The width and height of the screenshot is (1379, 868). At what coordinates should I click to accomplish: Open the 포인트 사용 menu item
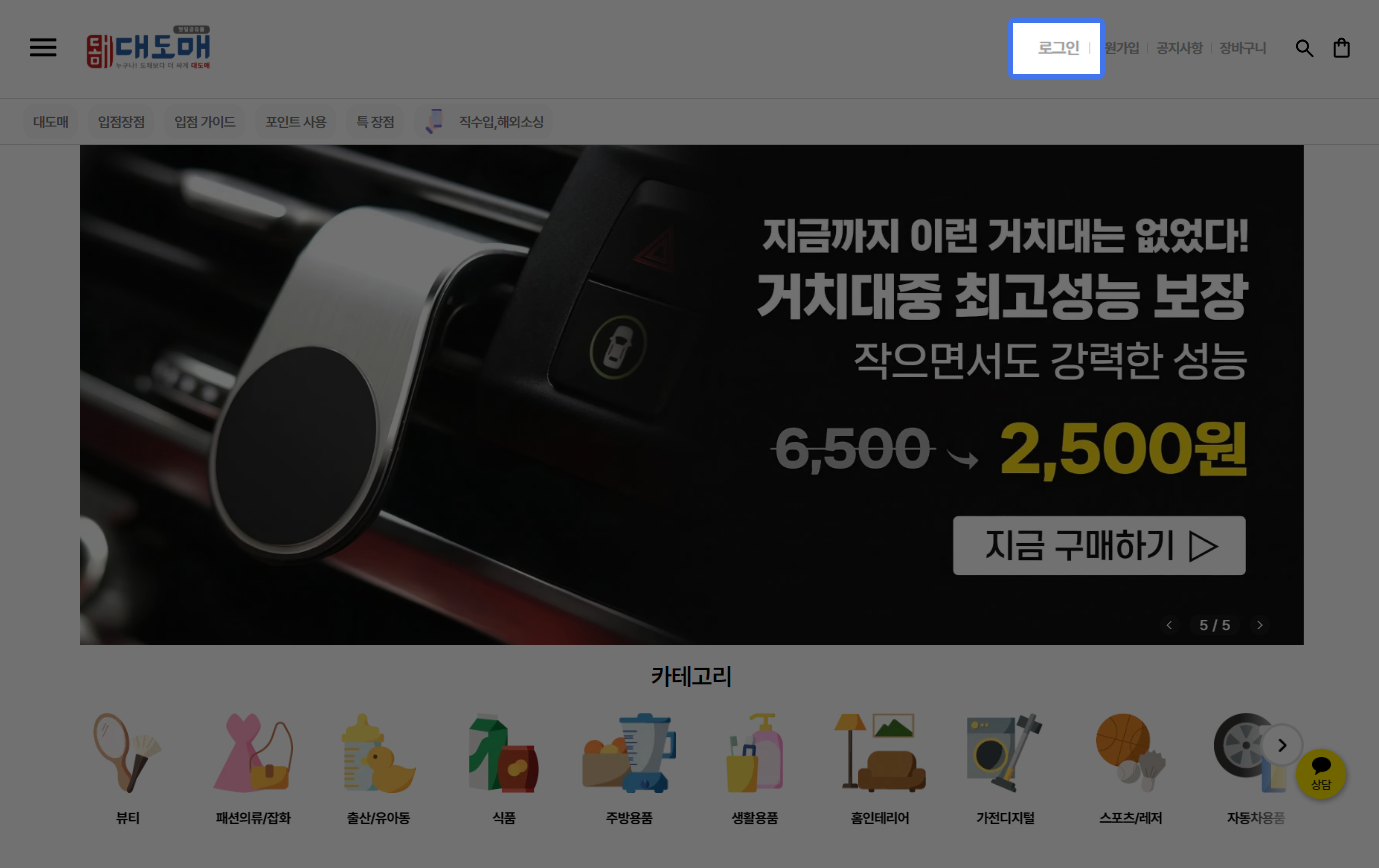(296, 122)
